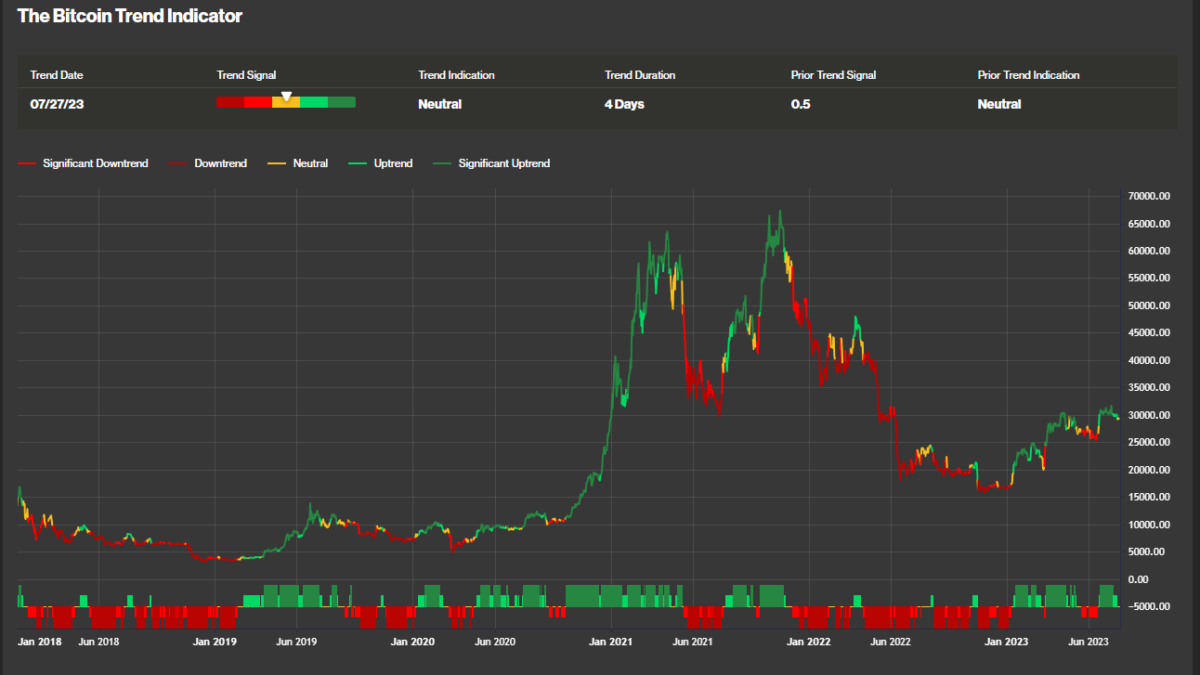The image size is (1200, 675).
Task: Click the Trend Duration value 4 Days
Action: click(x=624, y=104)
